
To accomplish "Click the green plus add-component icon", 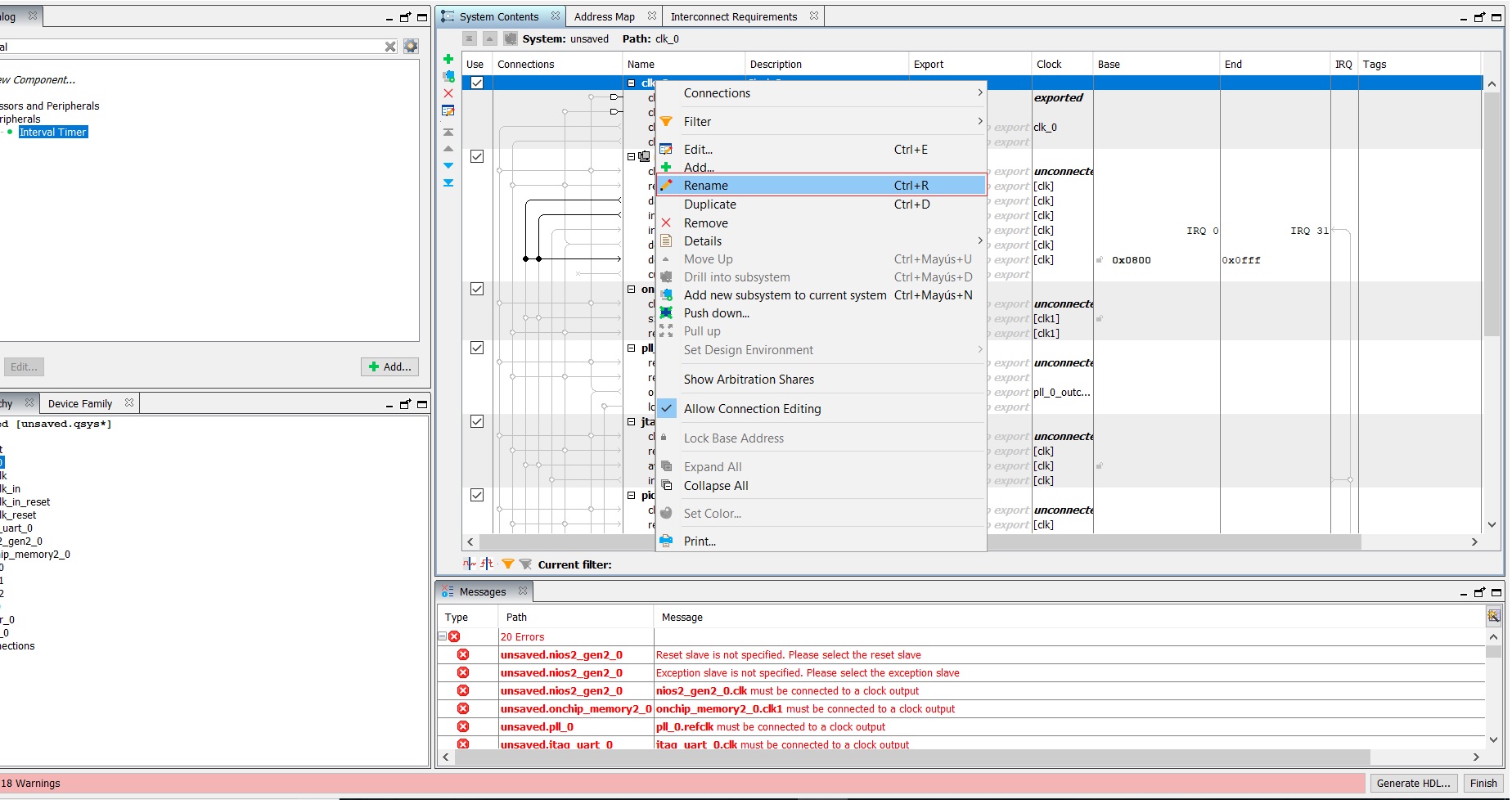I will tap(448, 59).
